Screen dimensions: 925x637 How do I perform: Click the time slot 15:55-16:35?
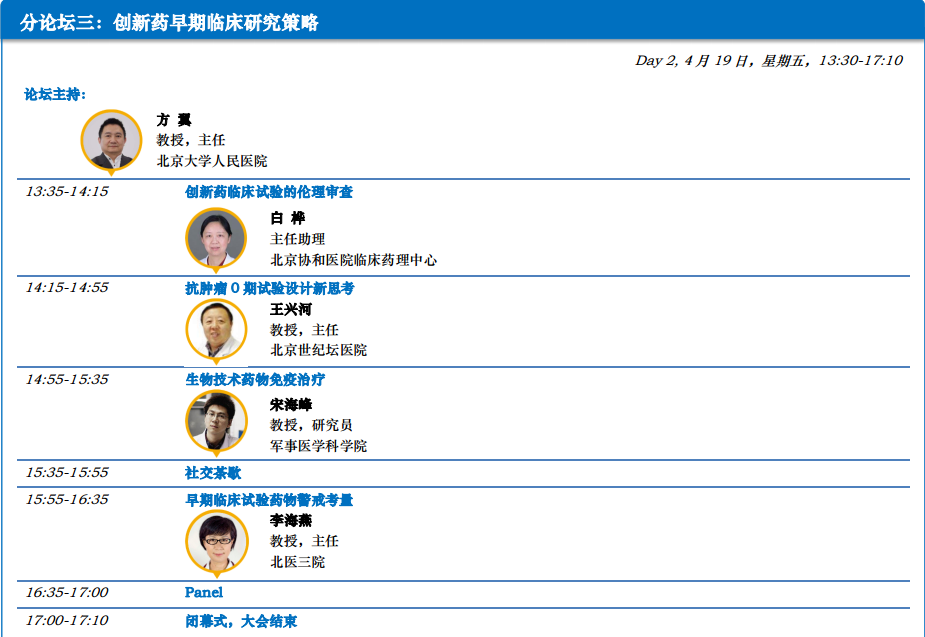click(x=67, y=500)
